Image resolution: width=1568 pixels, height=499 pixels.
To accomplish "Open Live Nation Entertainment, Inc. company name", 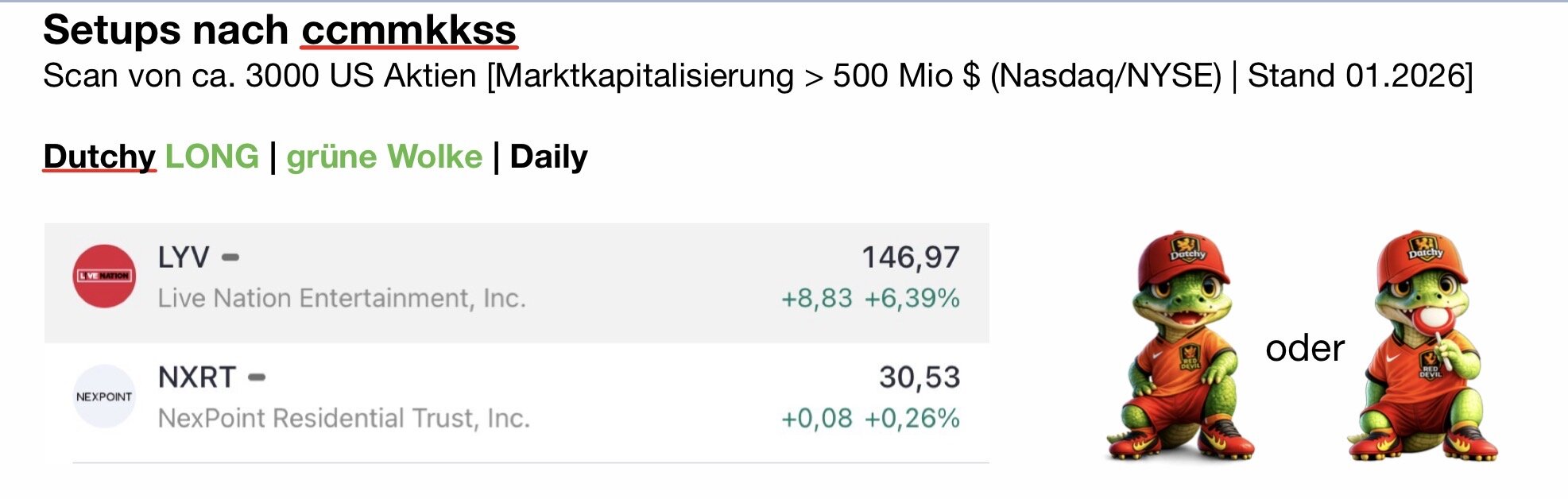I will 342,298.
